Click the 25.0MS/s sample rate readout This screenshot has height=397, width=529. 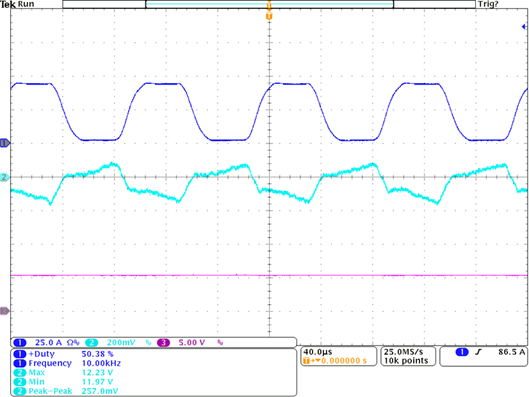pos(403,352)
